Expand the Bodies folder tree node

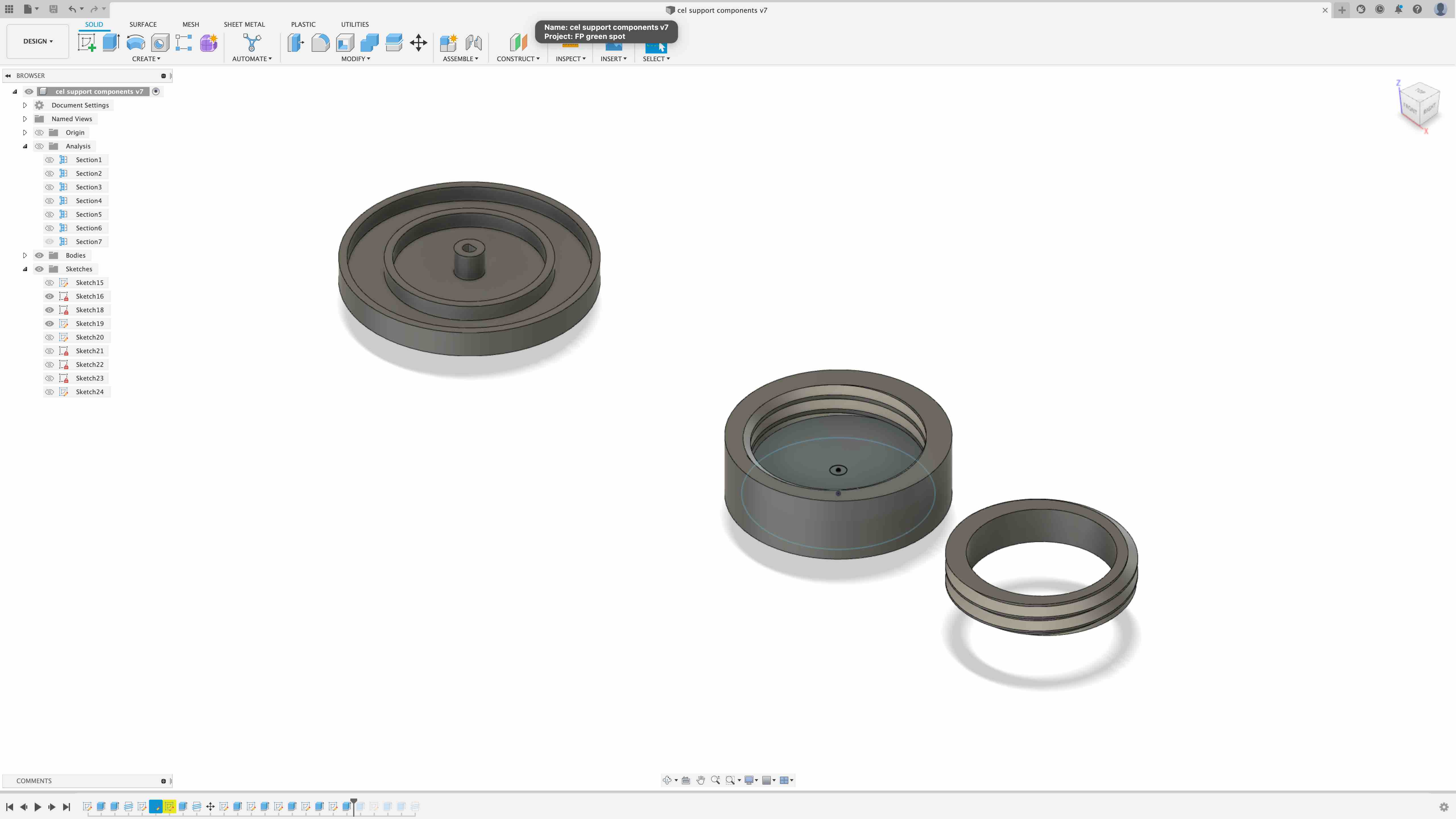point(25,255)
